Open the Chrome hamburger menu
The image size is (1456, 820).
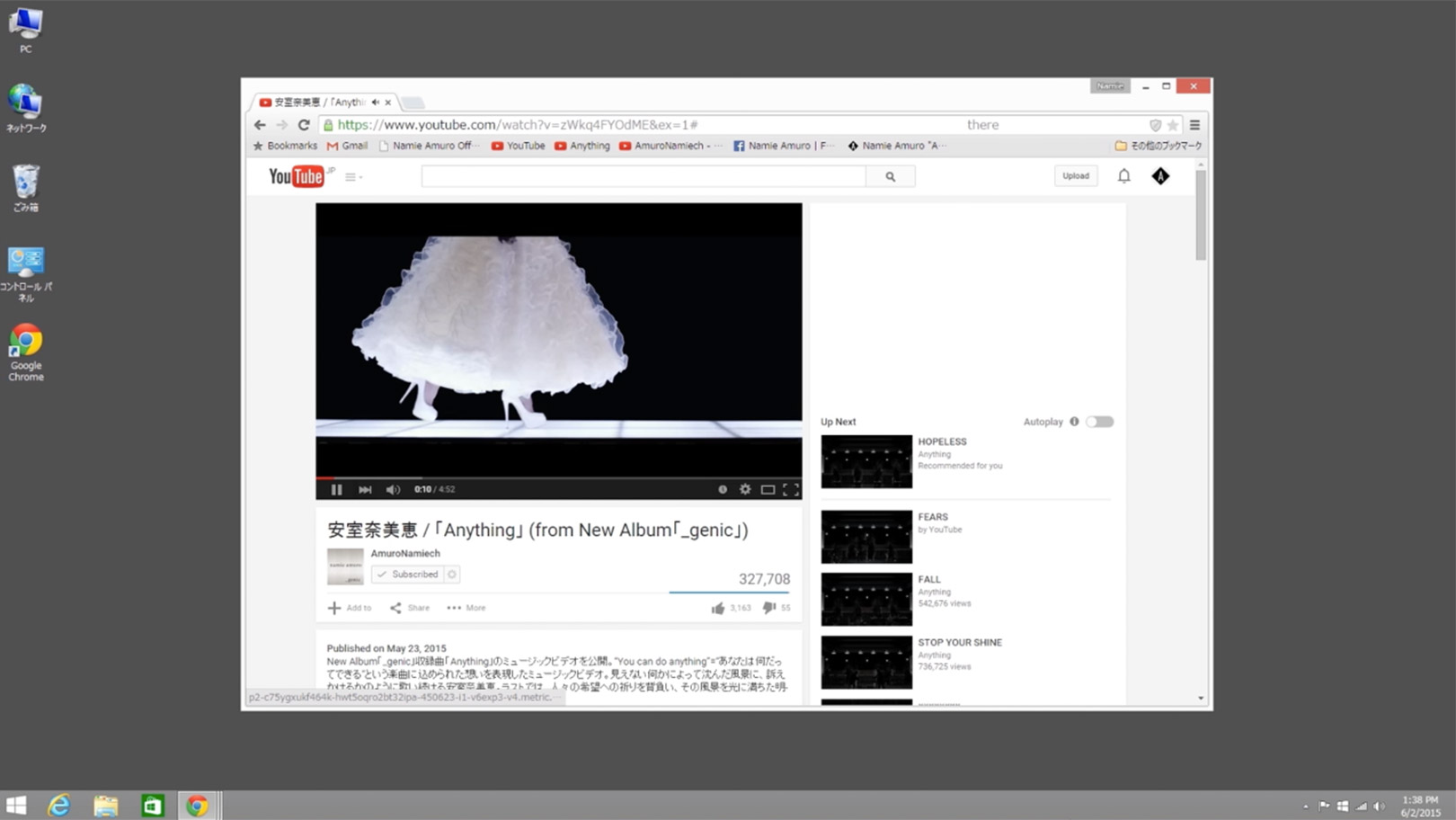[x=1194, y=125]
